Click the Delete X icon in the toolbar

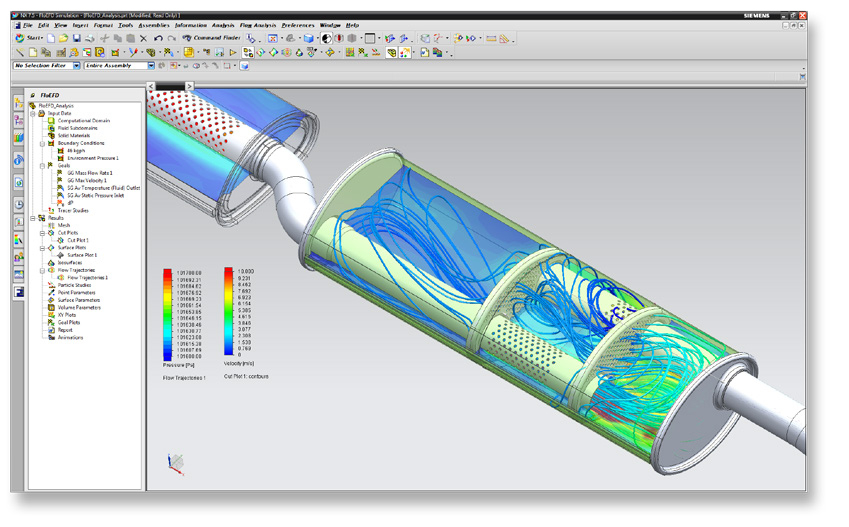(145, 38)
